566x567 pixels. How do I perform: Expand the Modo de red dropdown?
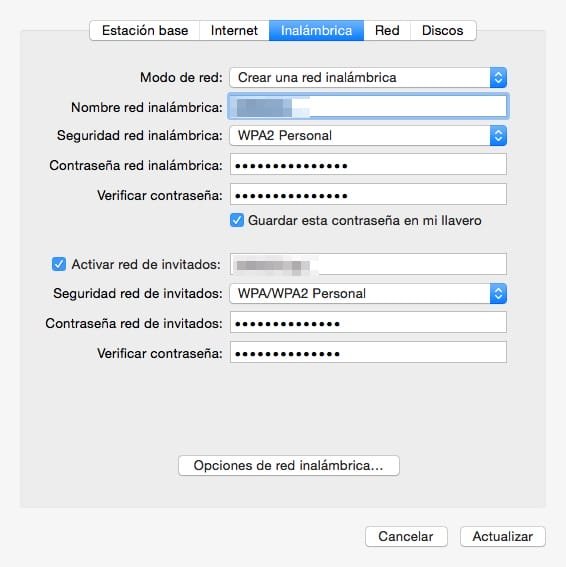(368, 77)
